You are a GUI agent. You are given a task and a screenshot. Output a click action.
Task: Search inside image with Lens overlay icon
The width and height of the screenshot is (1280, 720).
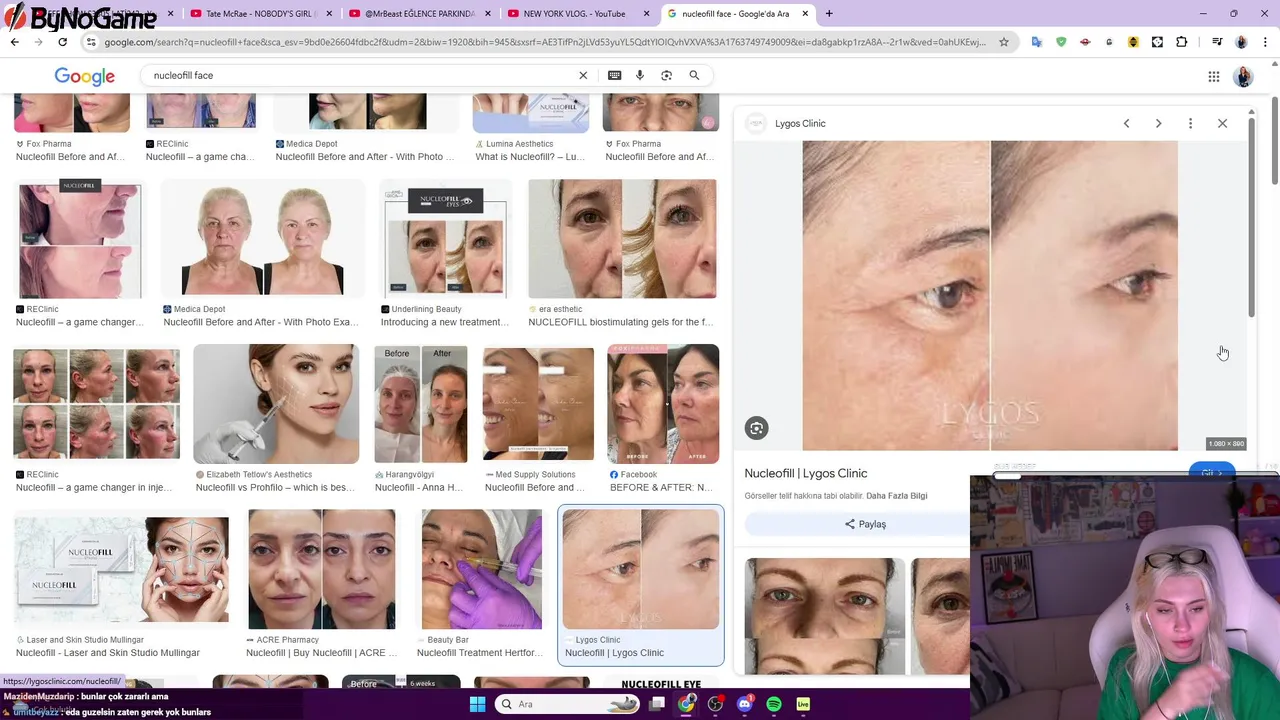click(756, 428)
